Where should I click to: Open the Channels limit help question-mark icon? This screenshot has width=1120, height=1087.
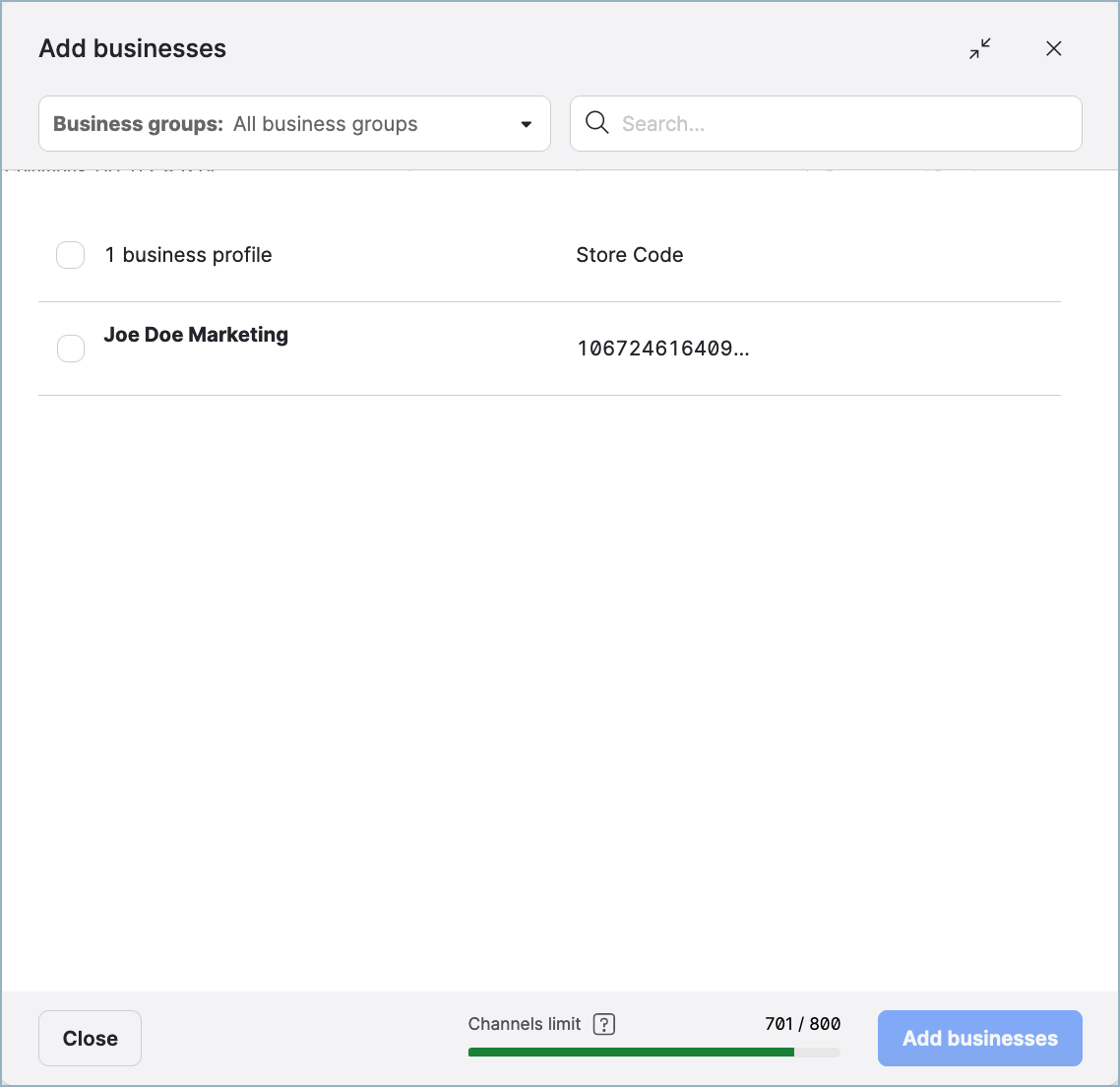604,1024
